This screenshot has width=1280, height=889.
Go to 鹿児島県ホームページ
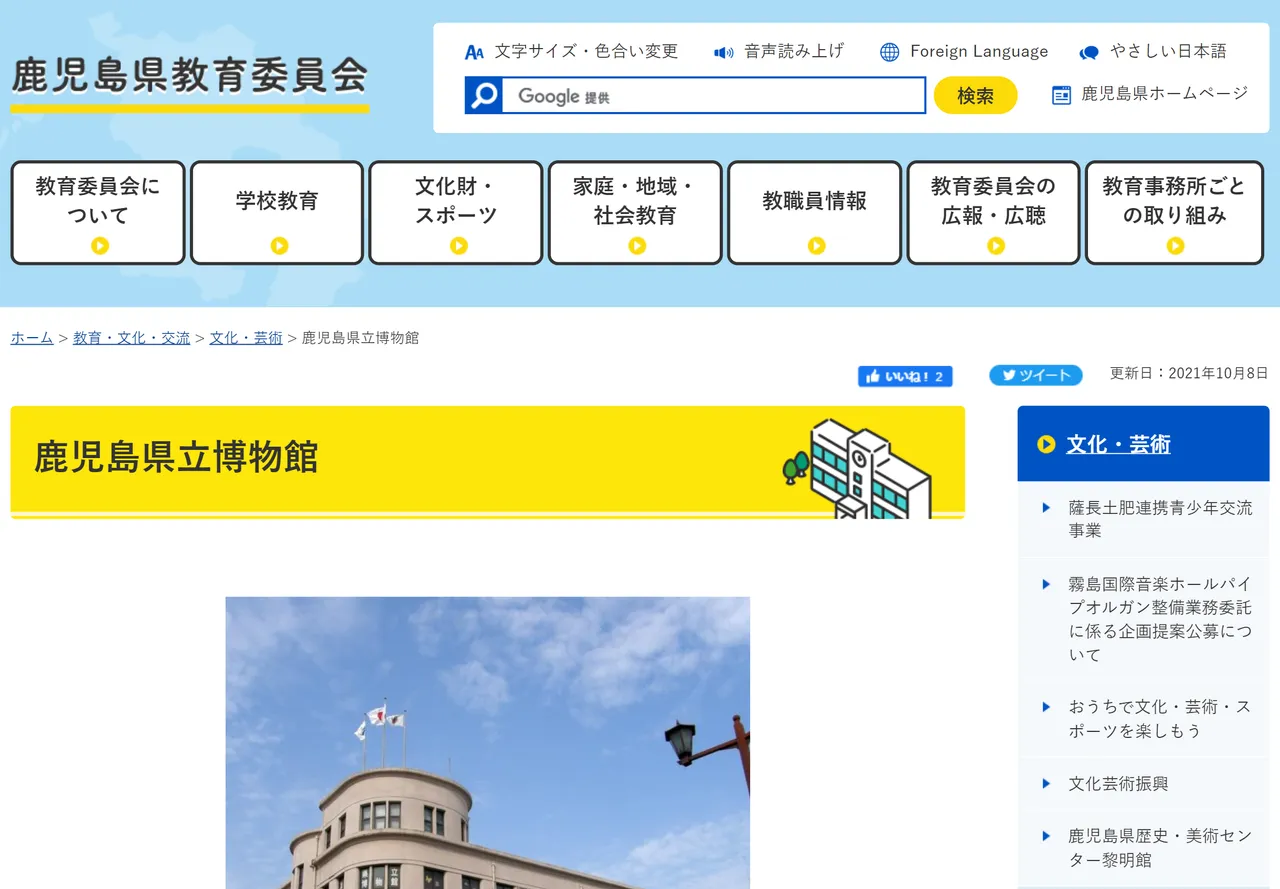(1165, 94)
